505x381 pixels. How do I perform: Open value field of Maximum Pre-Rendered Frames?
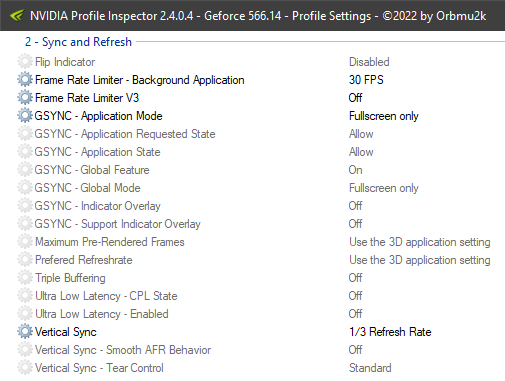[420, 242]
